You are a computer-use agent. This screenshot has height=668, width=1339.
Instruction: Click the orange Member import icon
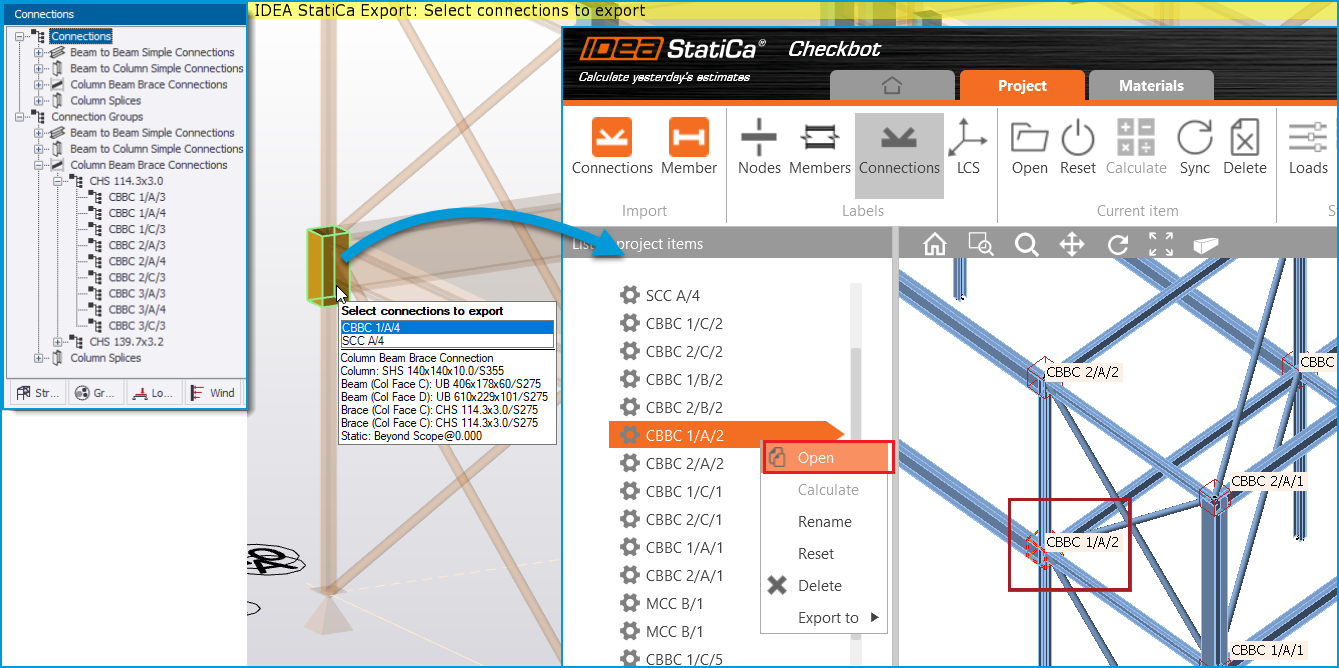tap(689, 137)
